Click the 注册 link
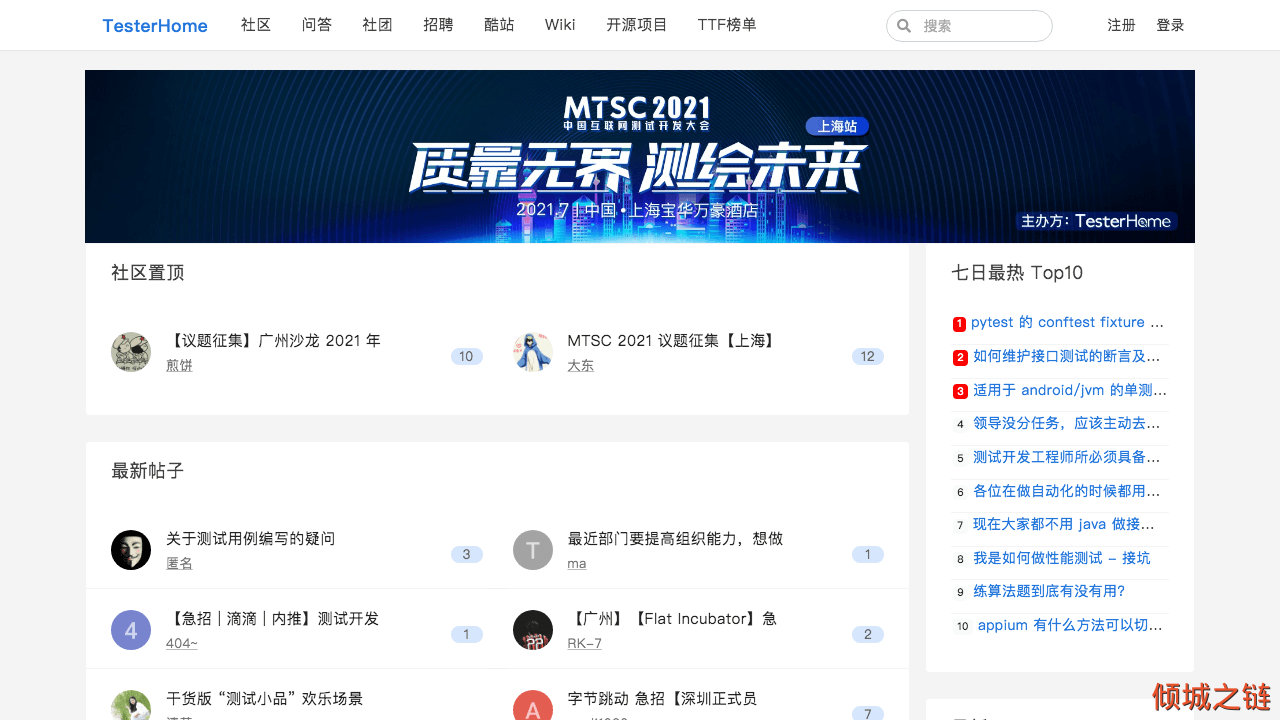 [1121, 25]
